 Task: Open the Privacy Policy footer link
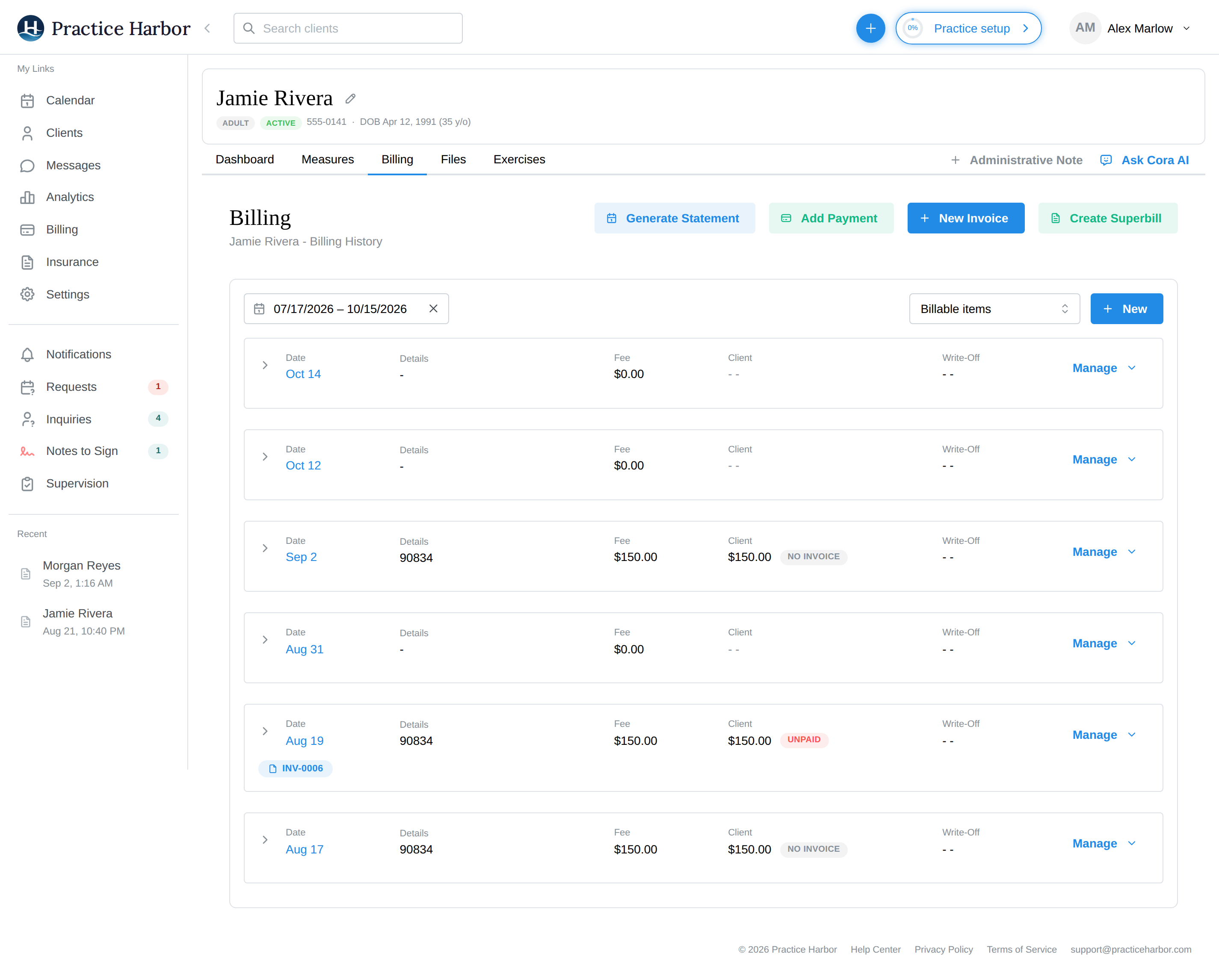click(x=943, y=950)
